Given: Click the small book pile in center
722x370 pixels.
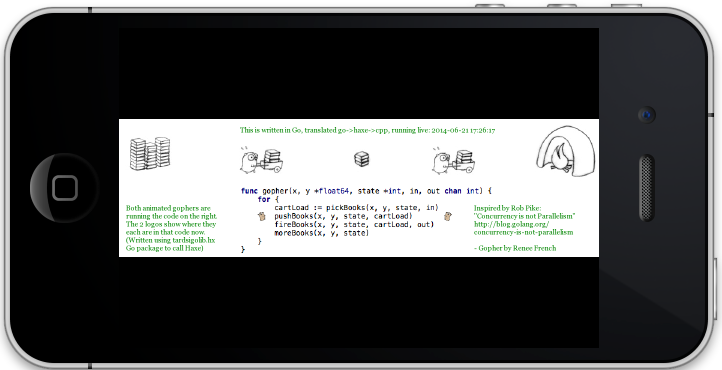Looking at the screenshot, I should (x=361, y=159).
